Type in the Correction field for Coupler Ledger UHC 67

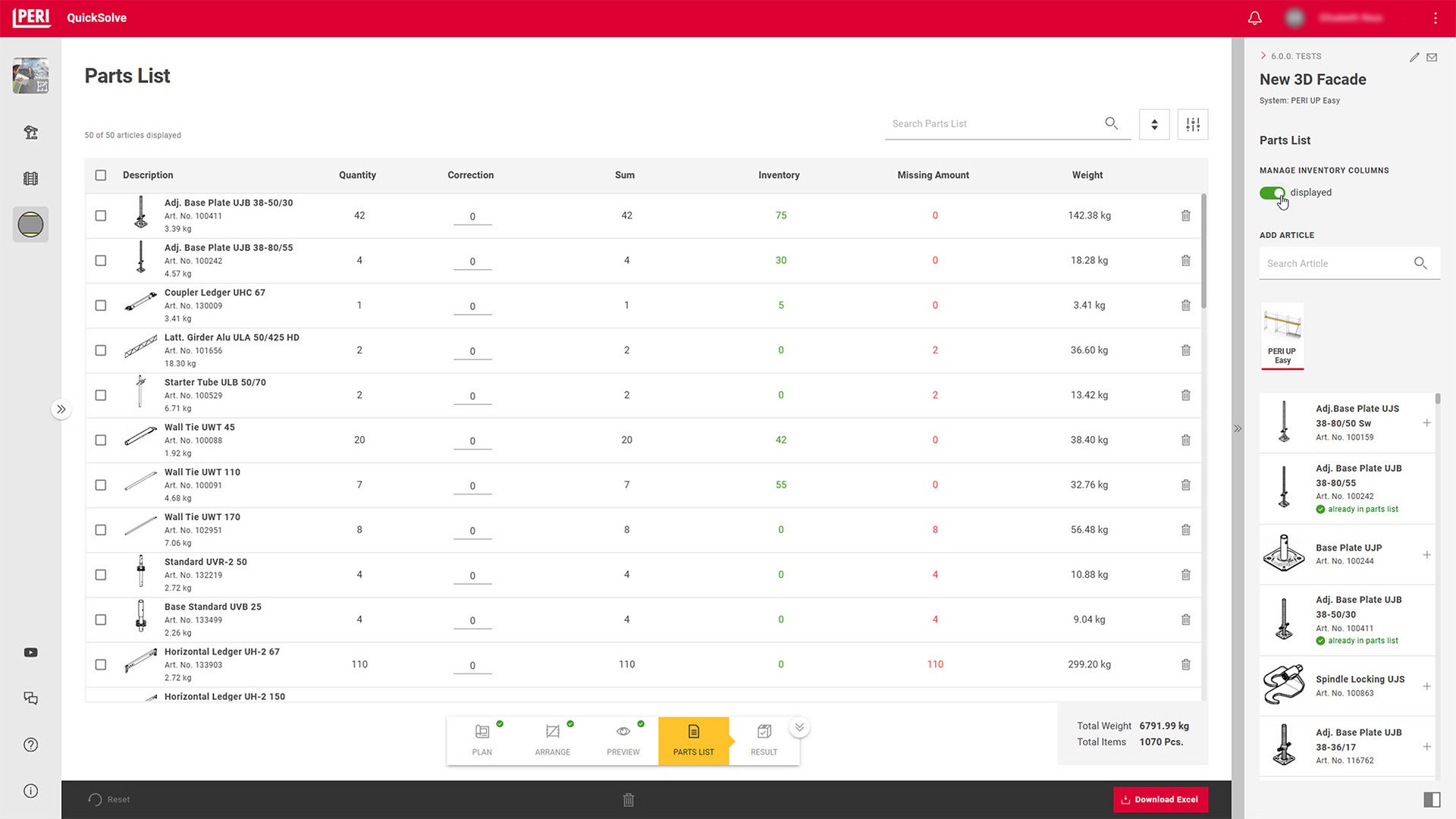pyautogui.click(x=472, y=306)
